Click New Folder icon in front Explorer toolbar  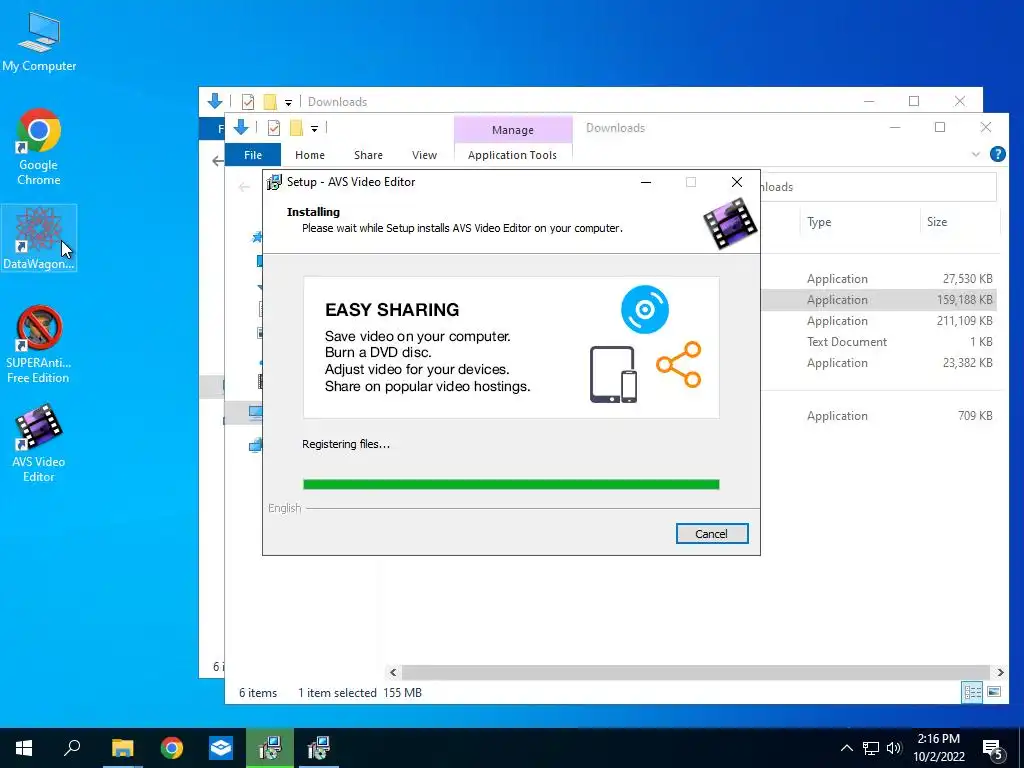pos(296,127)
